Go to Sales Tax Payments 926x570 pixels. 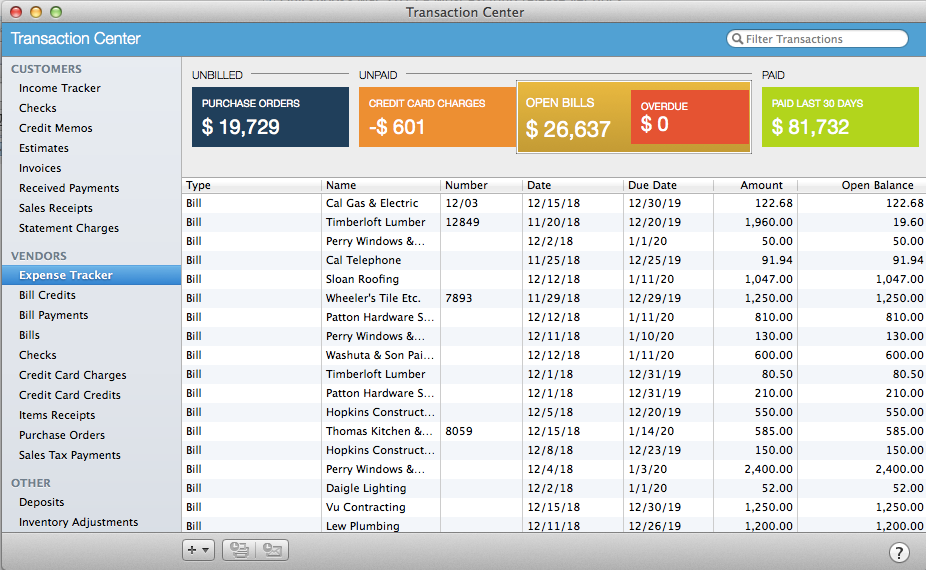[69, 455]
